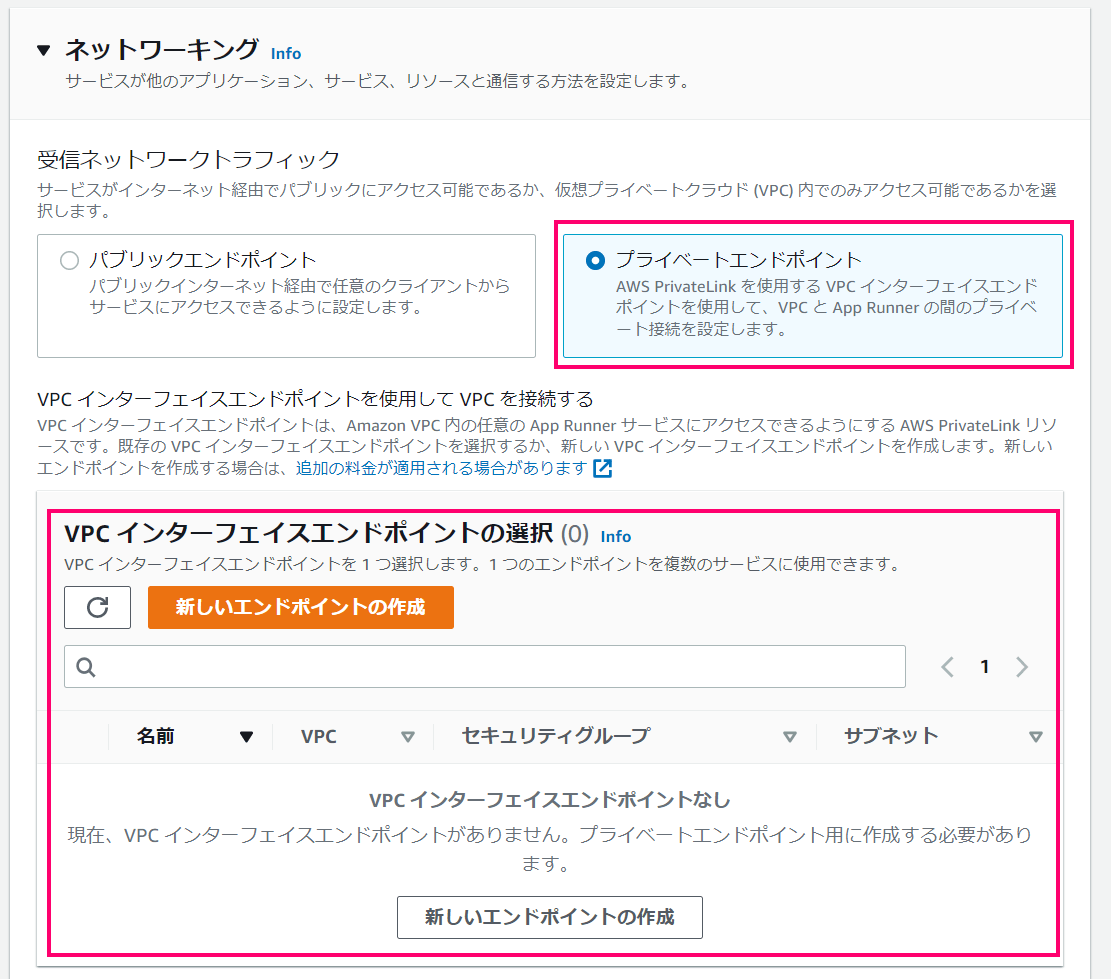Collapse the ネットワーキング section triangle
This screenshot has height=979, width=1111.
point(44,50)
